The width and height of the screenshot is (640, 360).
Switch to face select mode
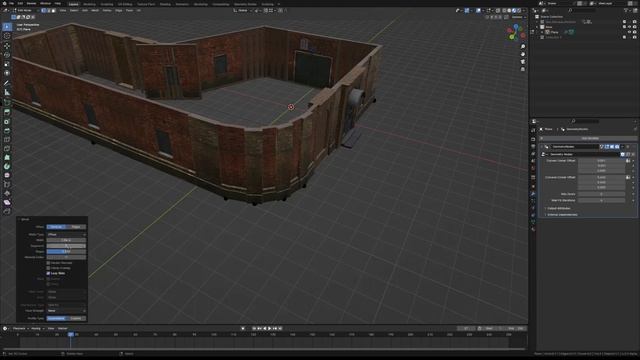pyautogui.click(x=53, y=11)
